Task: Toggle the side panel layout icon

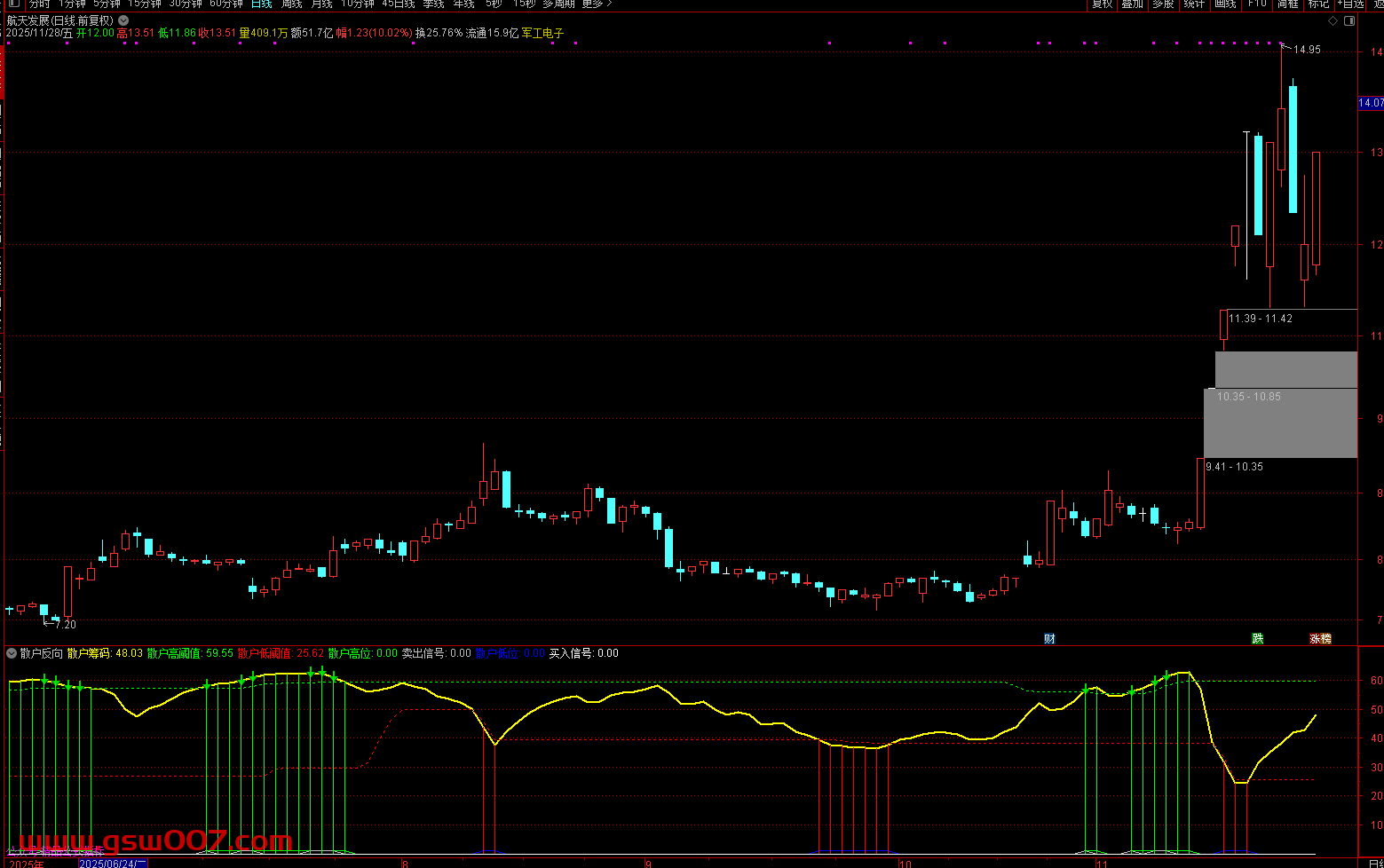Action: tap(1350, 20)
